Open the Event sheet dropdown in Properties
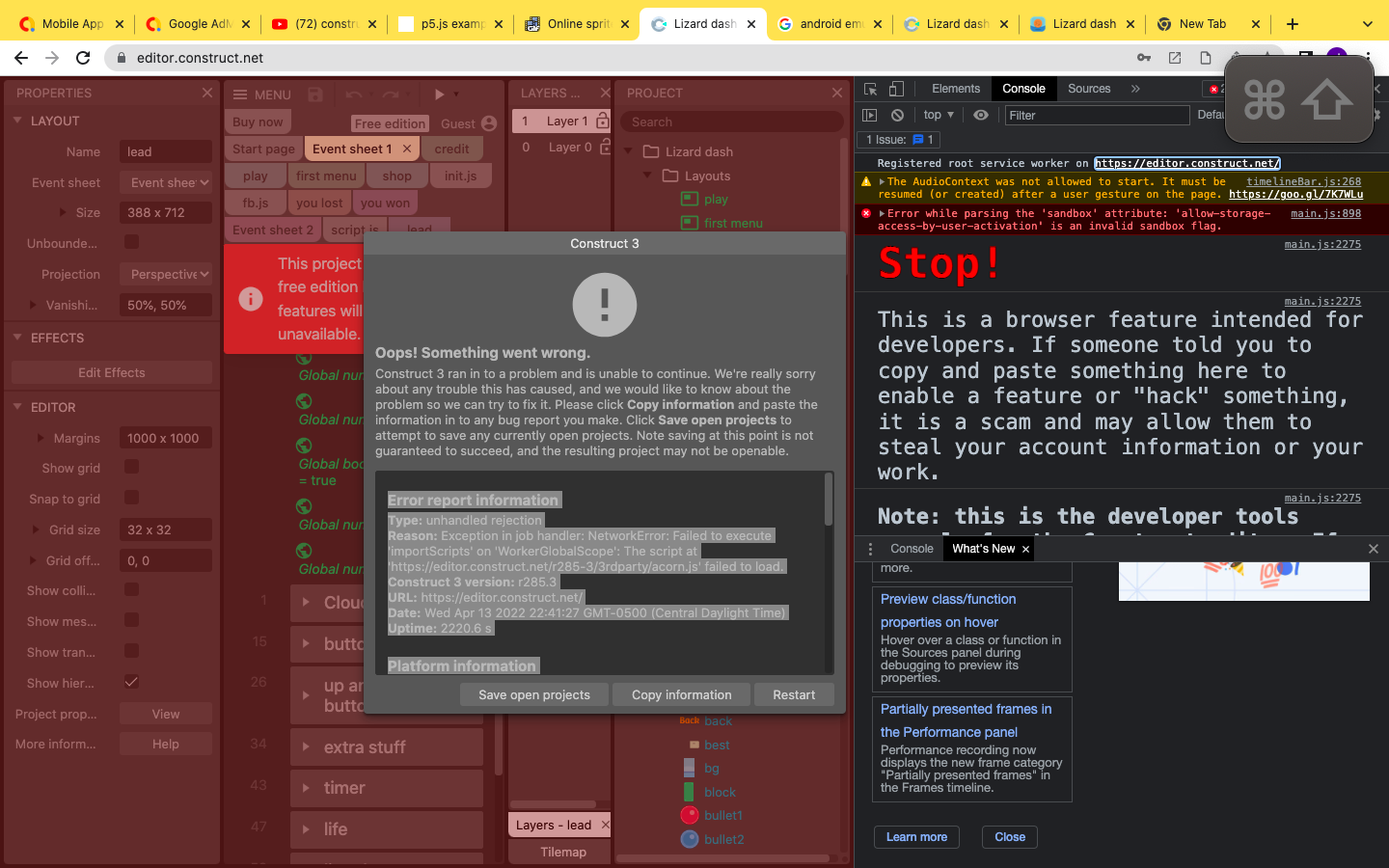 pyautogui.click(x=166, y=182)
